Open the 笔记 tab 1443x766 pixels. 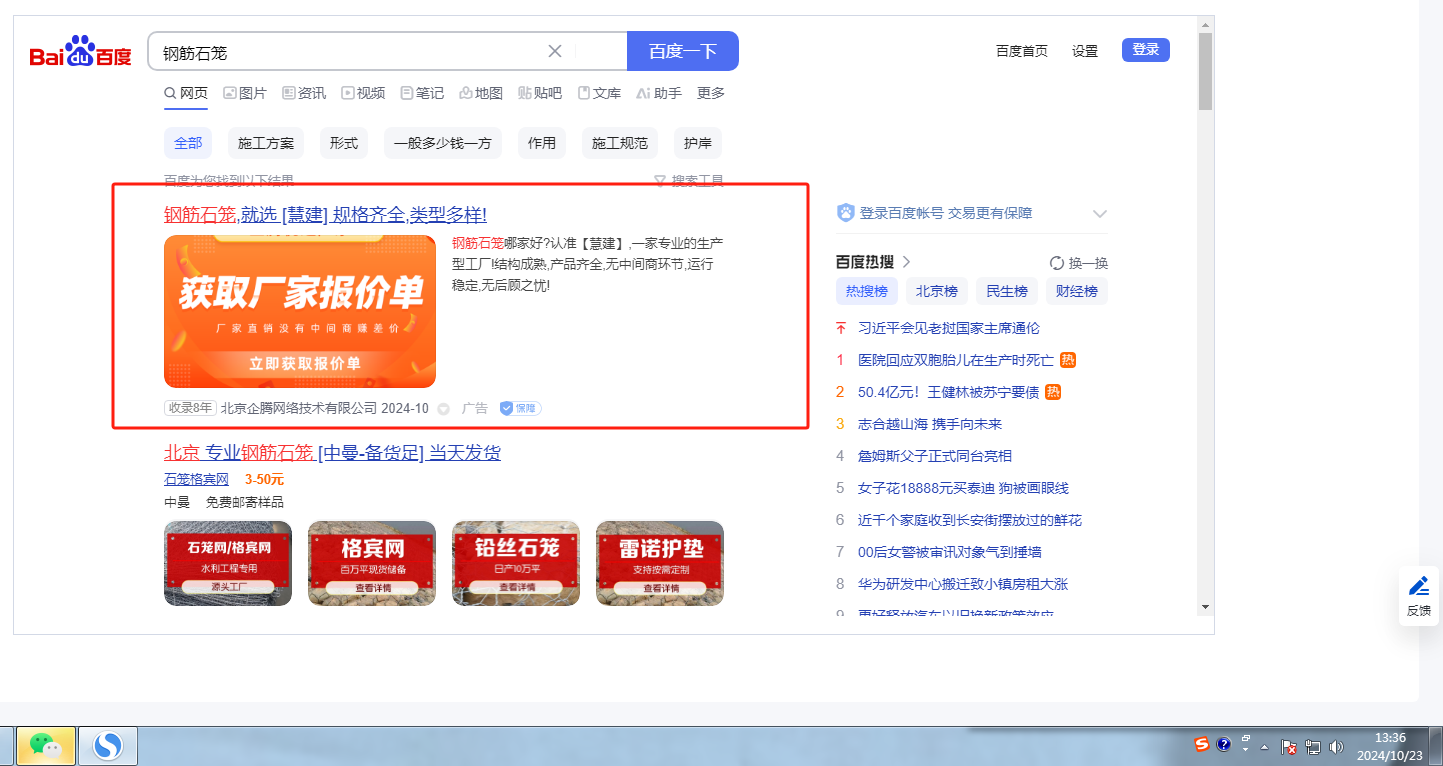[422, 93]
